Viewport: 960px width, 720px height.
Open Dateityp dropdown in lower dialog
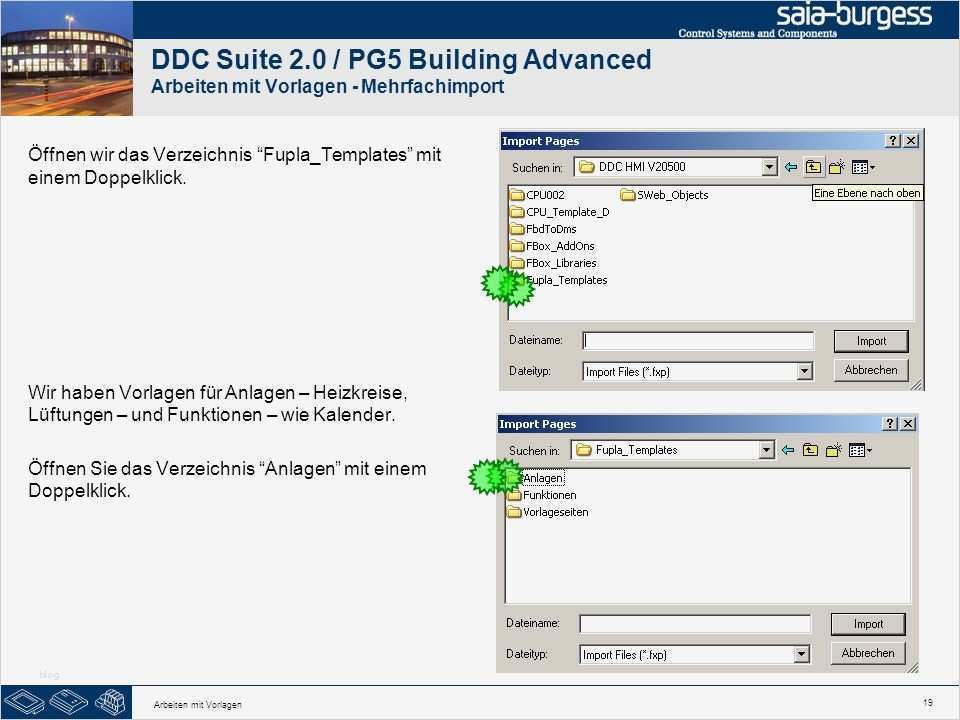(801, 654)
